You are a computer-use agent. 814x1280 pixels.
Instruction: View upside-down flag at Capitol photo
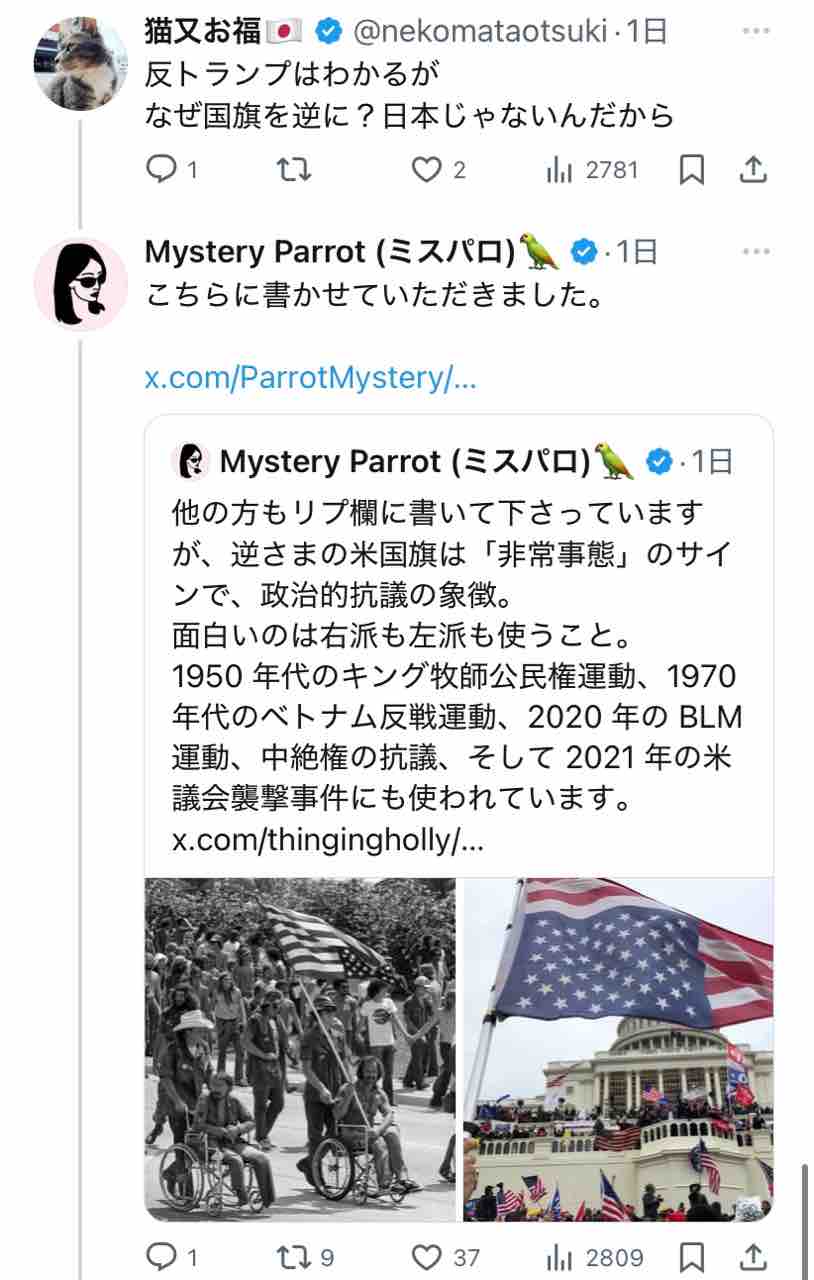(x=618, y=1049)
